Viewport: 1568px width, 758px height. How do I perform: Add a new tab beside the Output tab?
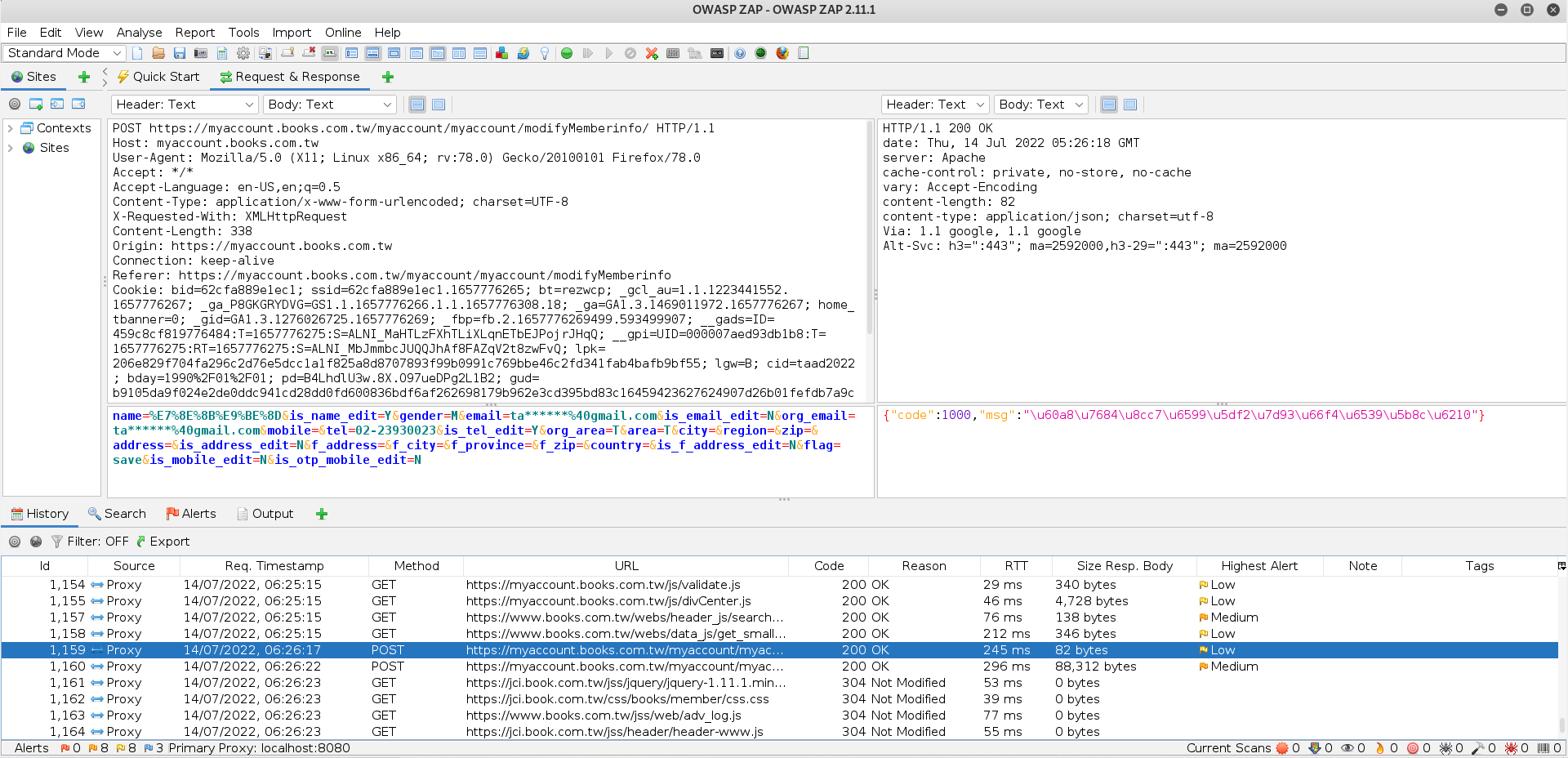pos(322,514)
